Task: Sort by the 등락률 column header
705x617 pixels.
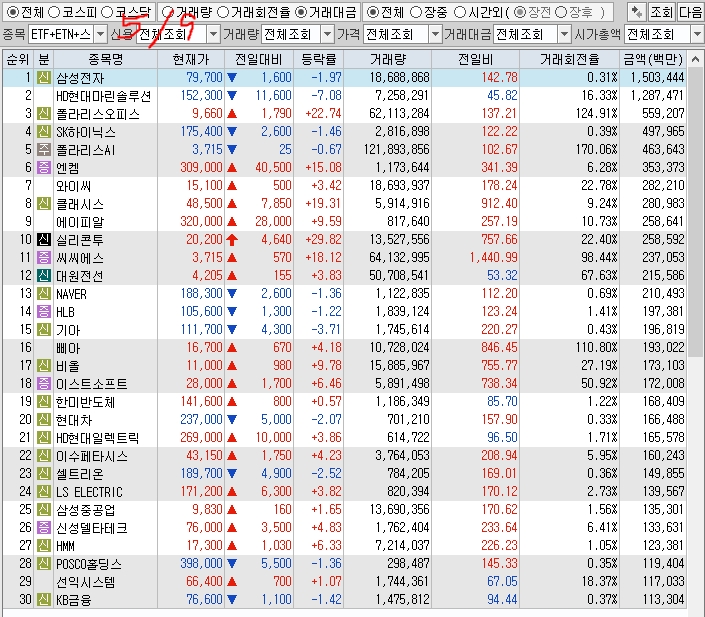Action: pyautogui.click(x=318, y=59)
